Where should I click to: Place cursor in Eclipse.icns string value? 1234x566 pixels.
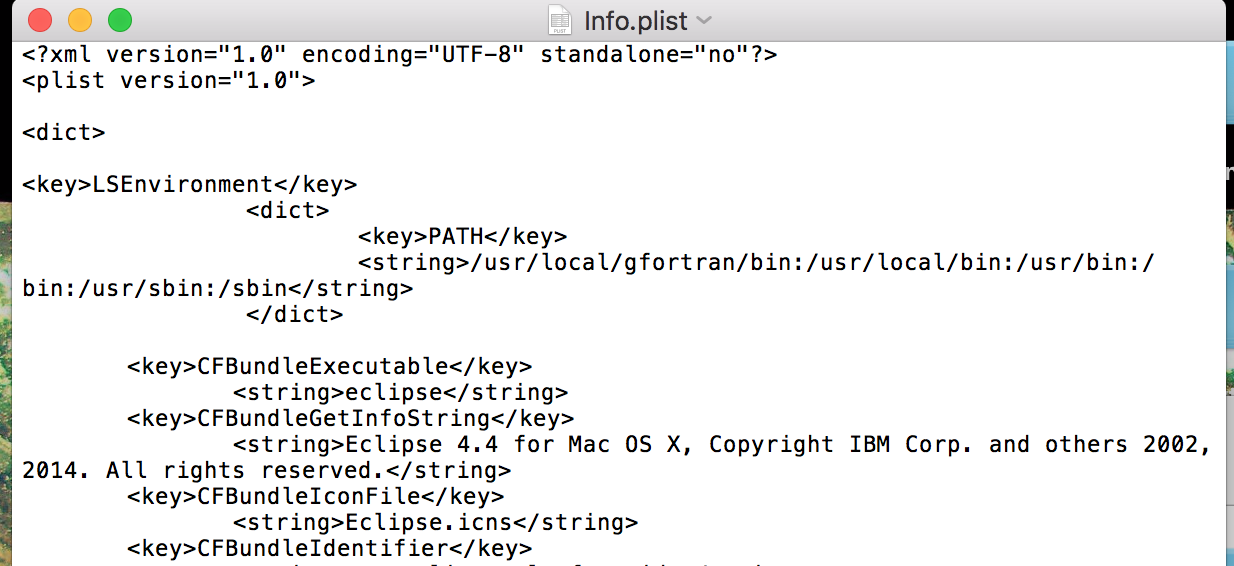click(x=435, y=522)
